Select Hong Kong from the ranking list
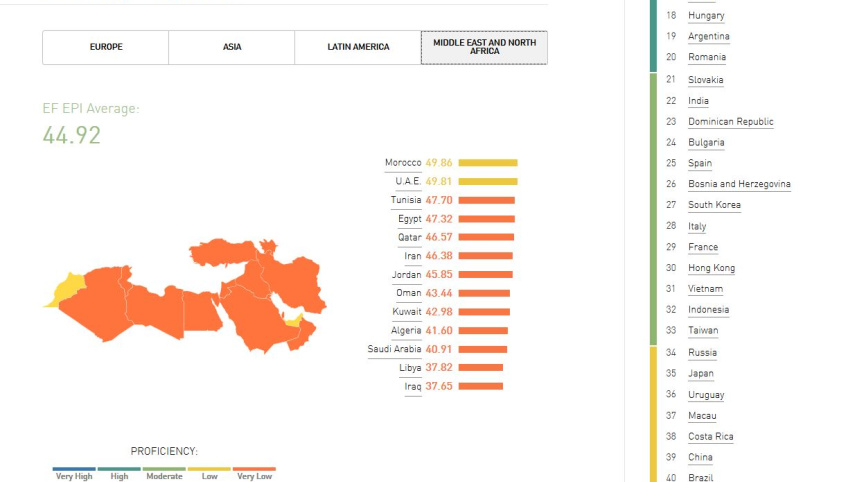857x482 pixels. (x=711, y=268)
